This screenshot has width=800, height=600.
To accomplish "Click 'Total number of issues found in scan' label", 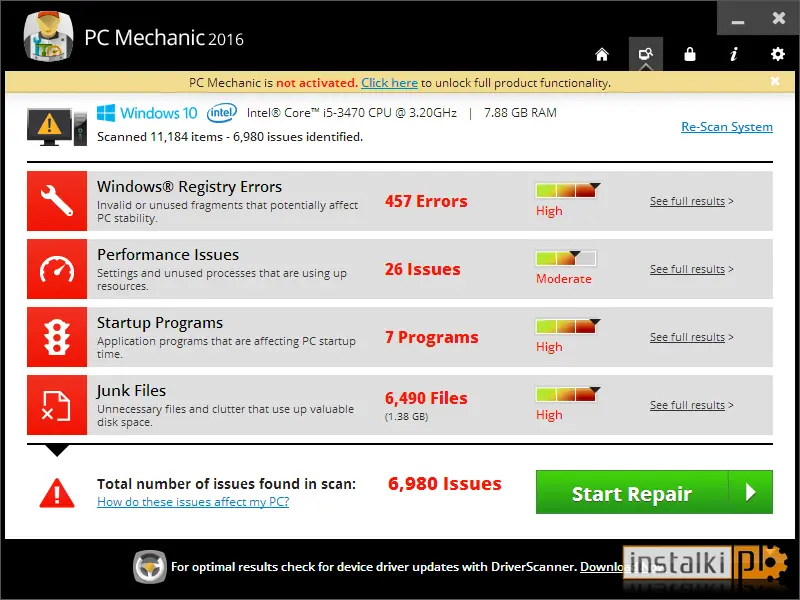I will click(x=227, y=484).
